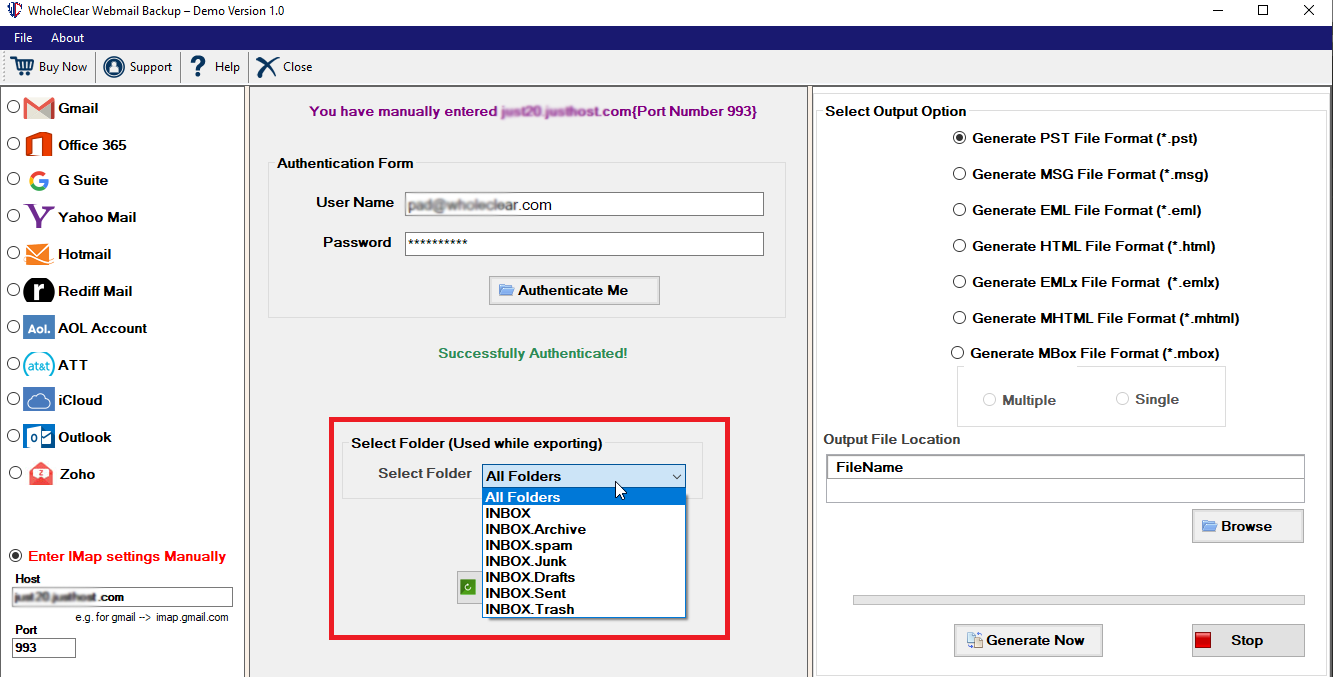Click the export progress bar
The height and width of the screenshot is (677, 1333).
1078,600
